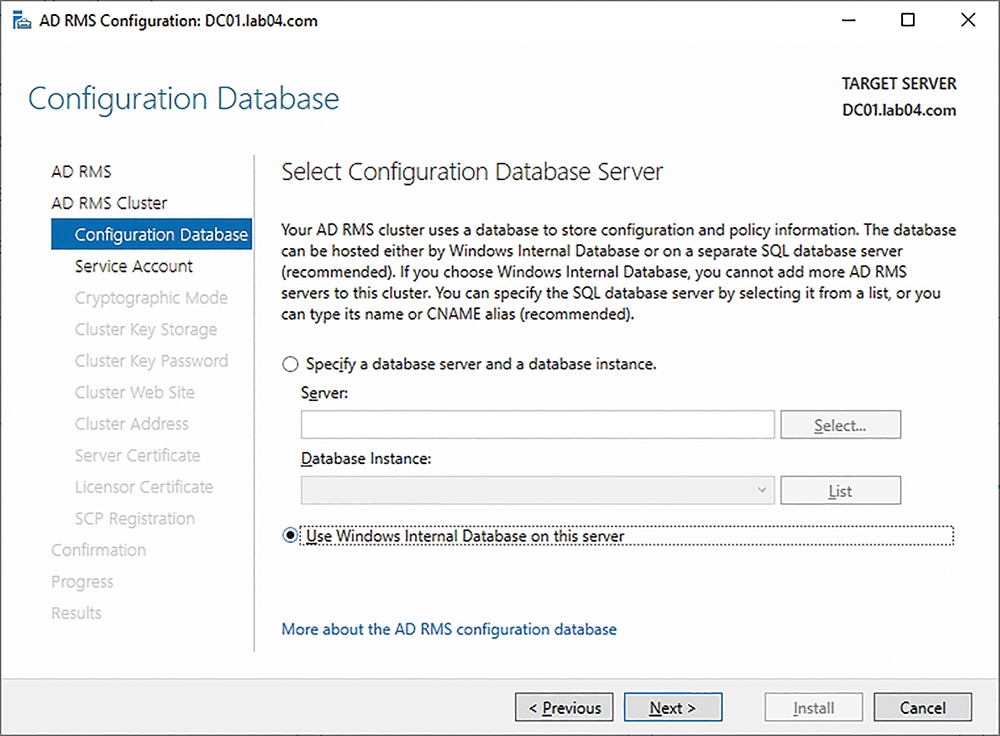
Task: Select Cluster Address step
Action: (x=131, y=424)
